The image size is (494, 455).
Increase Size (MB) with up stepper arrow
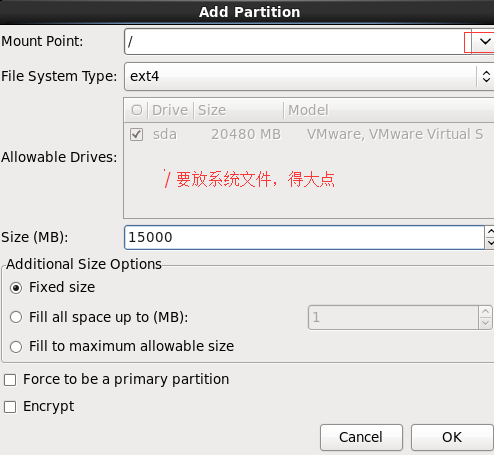click(x=489, y=231)
